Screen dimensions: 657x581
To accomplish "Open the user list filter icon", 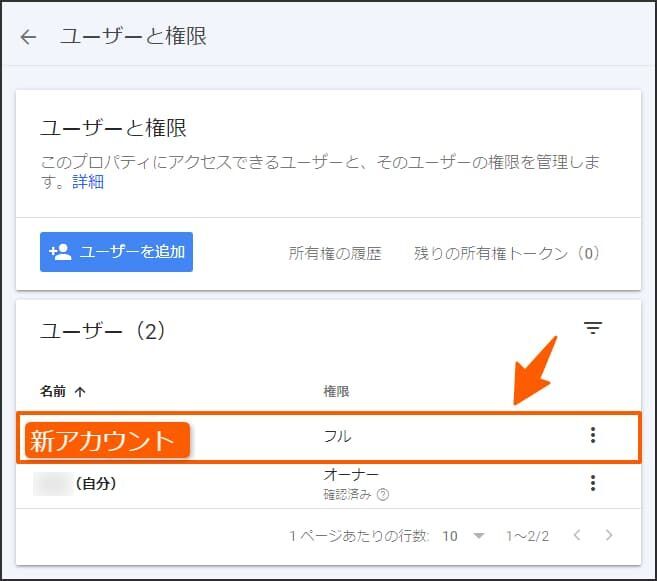I will pyautogui.click(x=593, y=328).
